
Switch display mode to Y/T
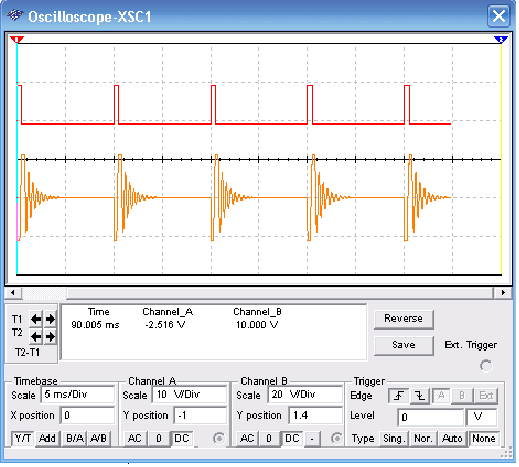pos(23,438)
